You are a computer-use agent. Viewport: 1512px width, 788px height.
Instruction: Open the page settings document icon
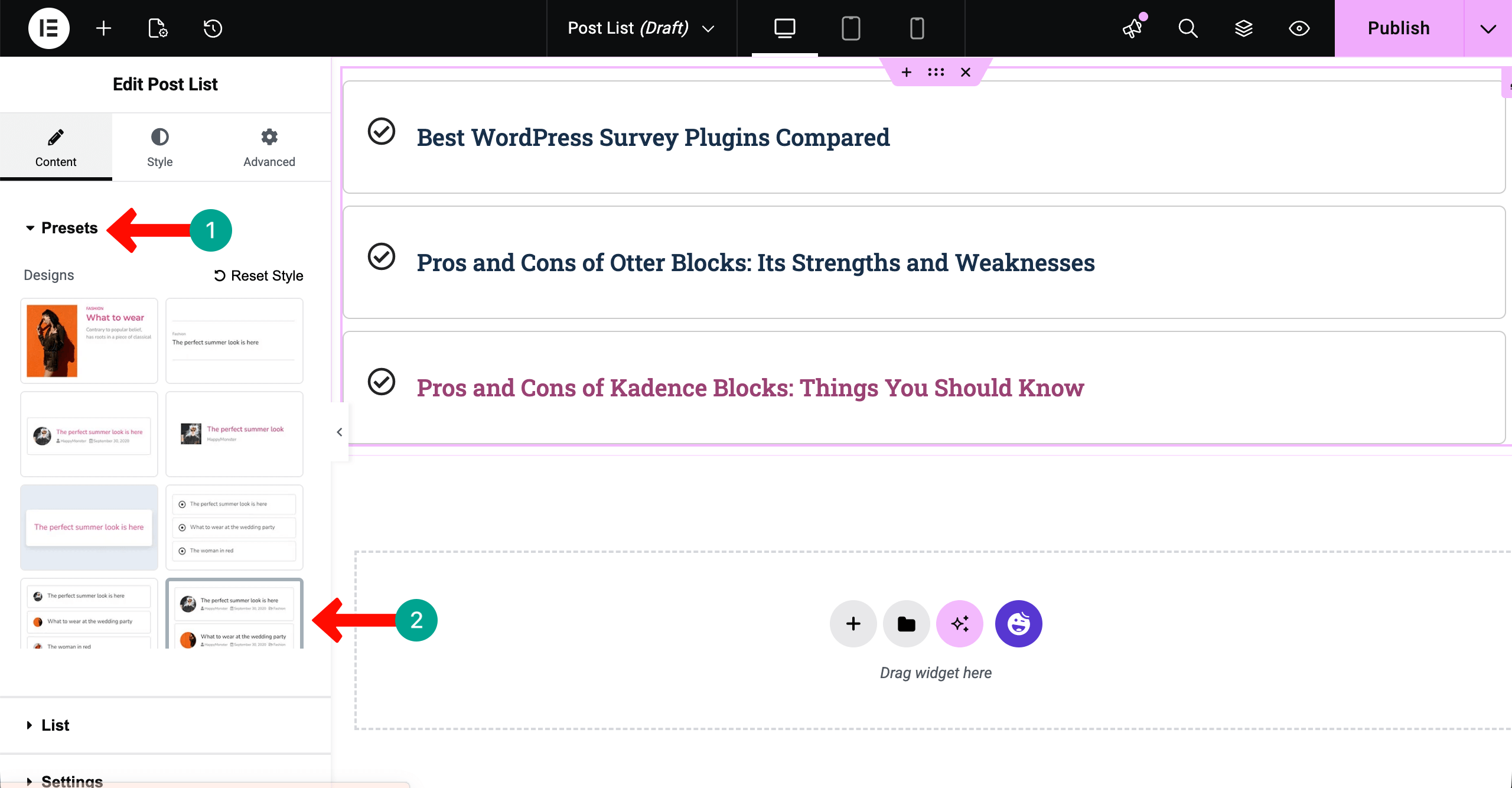158,28
